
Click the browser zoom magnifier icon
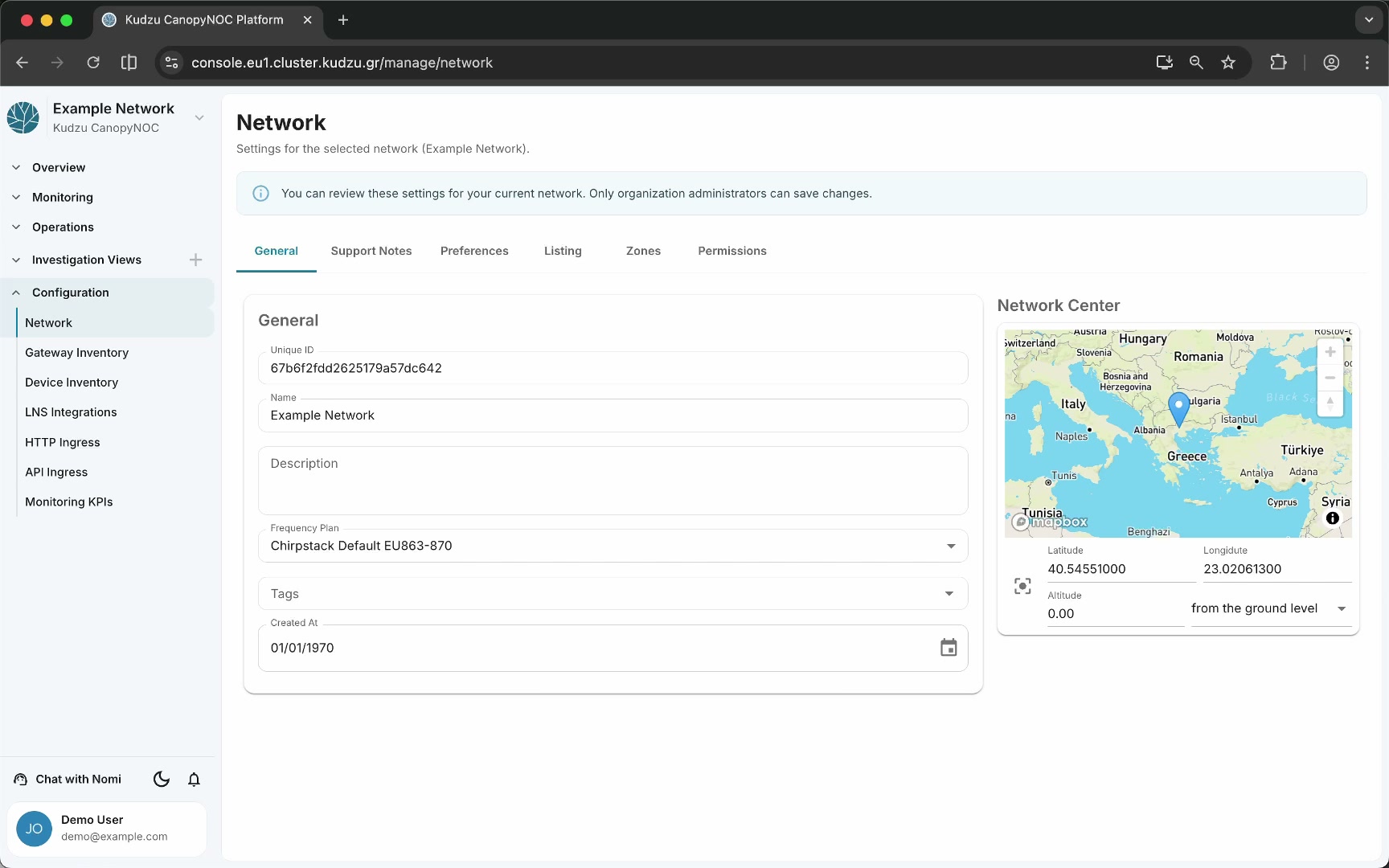click(1196, 63)
